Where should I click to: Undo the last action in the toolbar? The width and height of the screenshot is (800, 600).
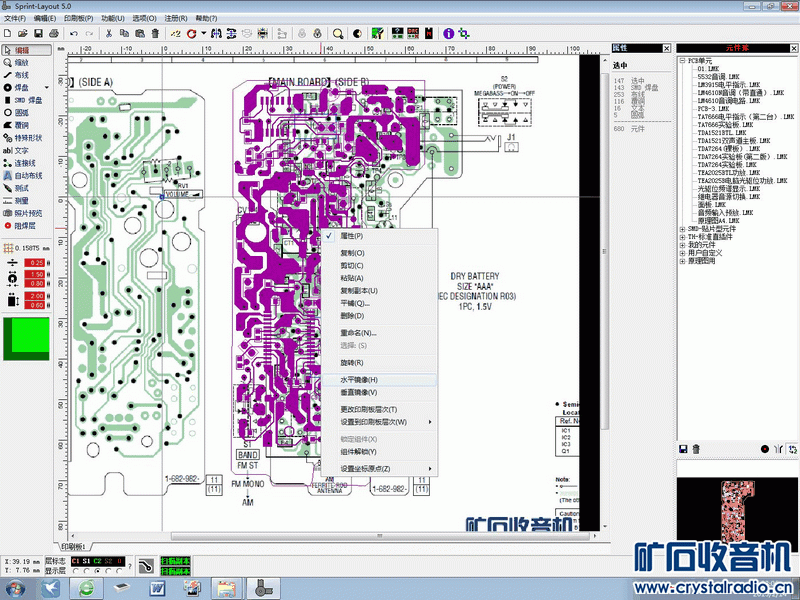click(x=74, y=33)
